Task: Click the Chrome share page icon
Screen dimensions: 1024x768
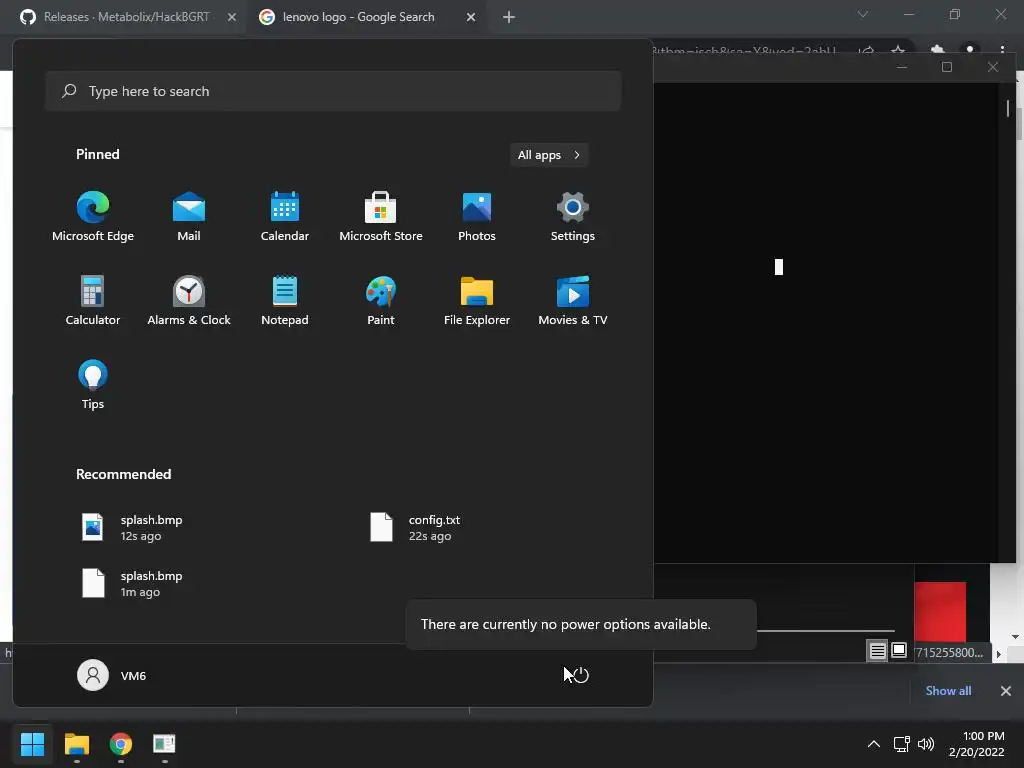Action: [866, 50]
